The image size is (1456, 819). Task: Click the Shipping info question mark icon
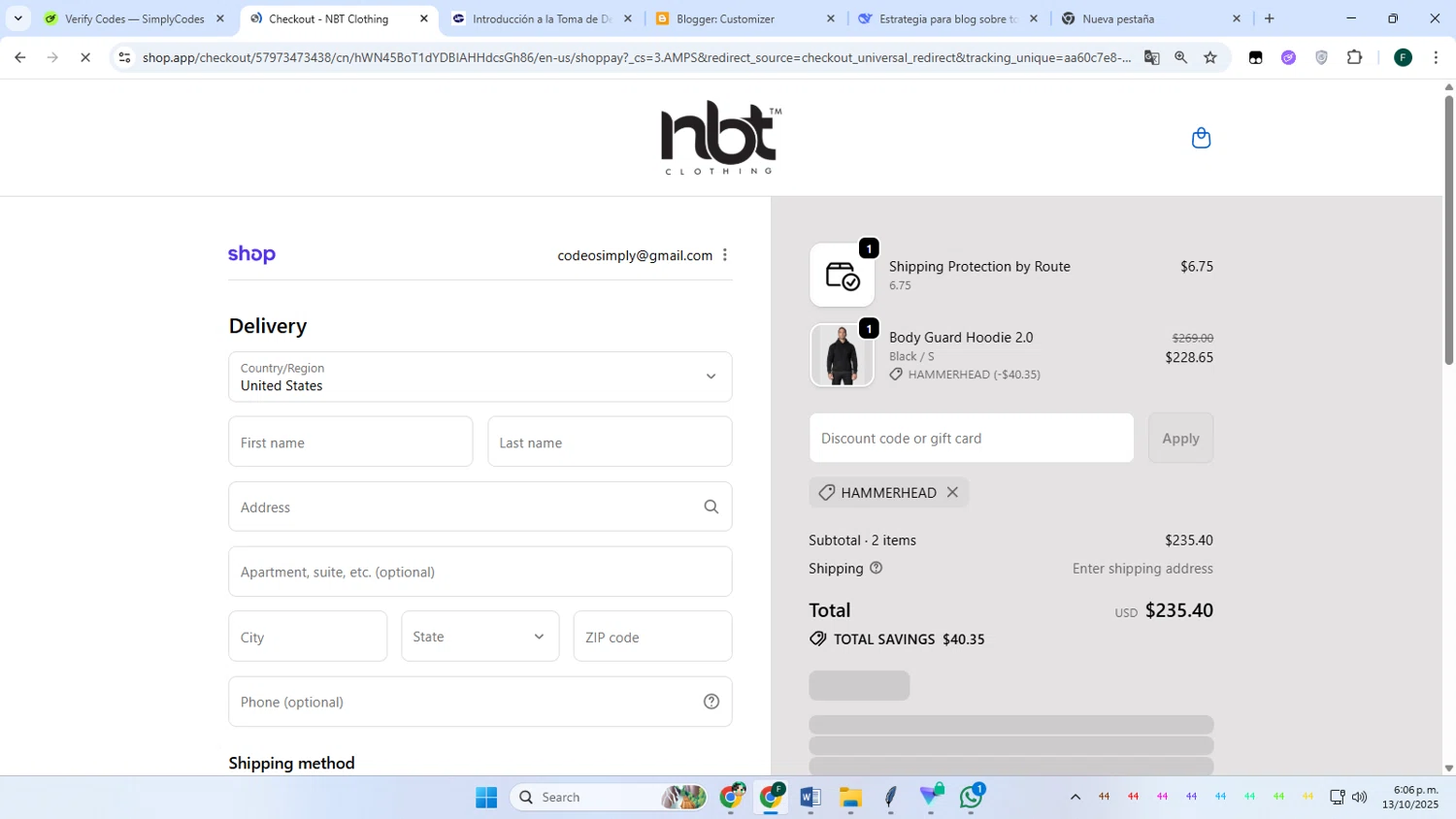pos(877,569)
